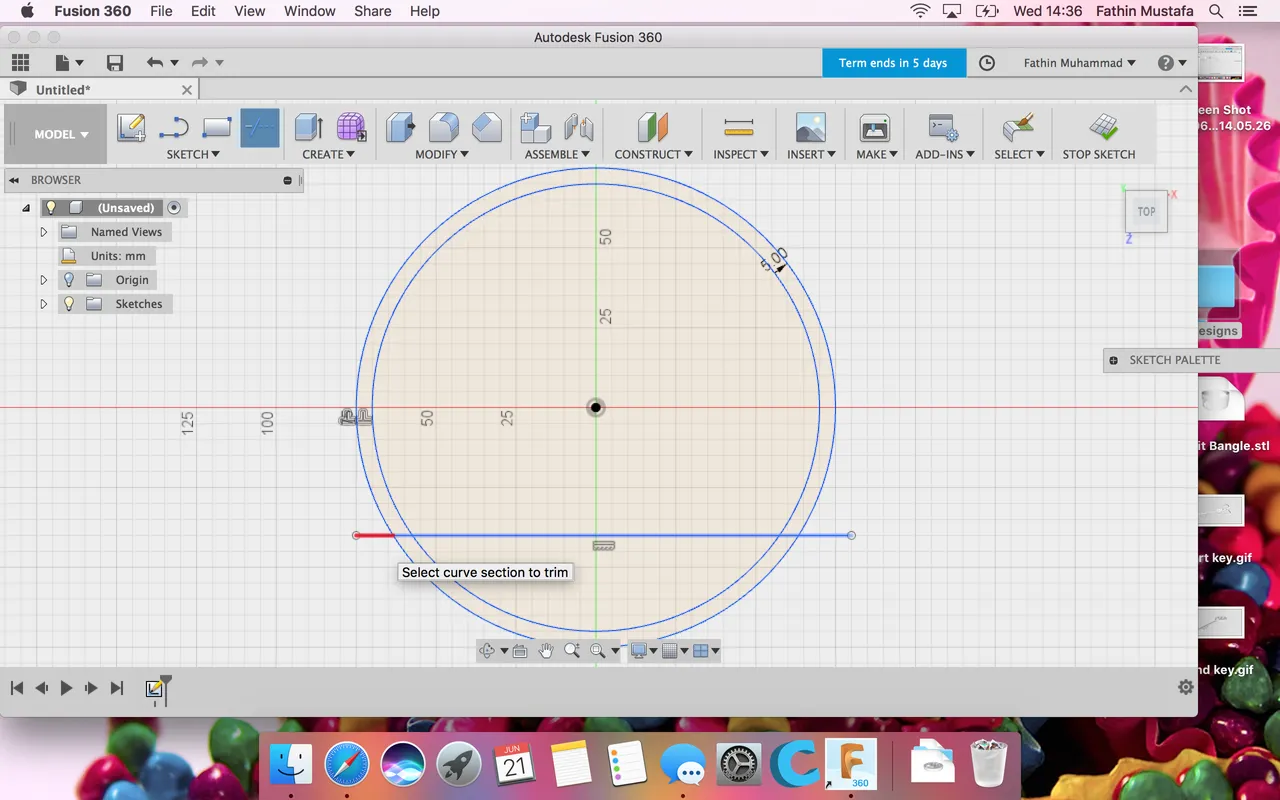Jump to timeline beginning button

17,688
